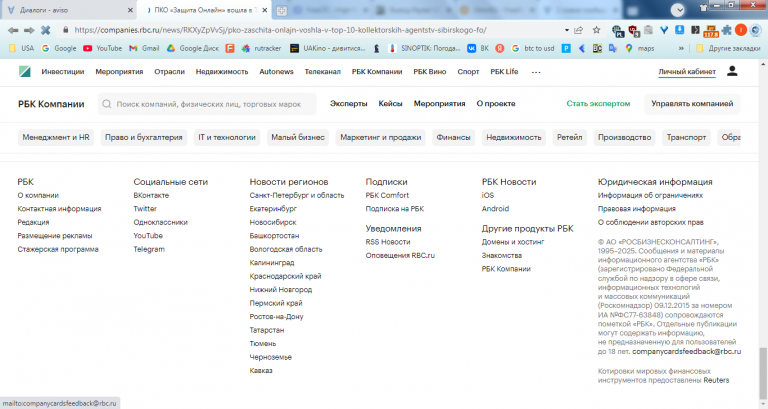The width and height of the screenshot is (768, 409).
Task: Open Эксперты section
Action: pos(348,103)
